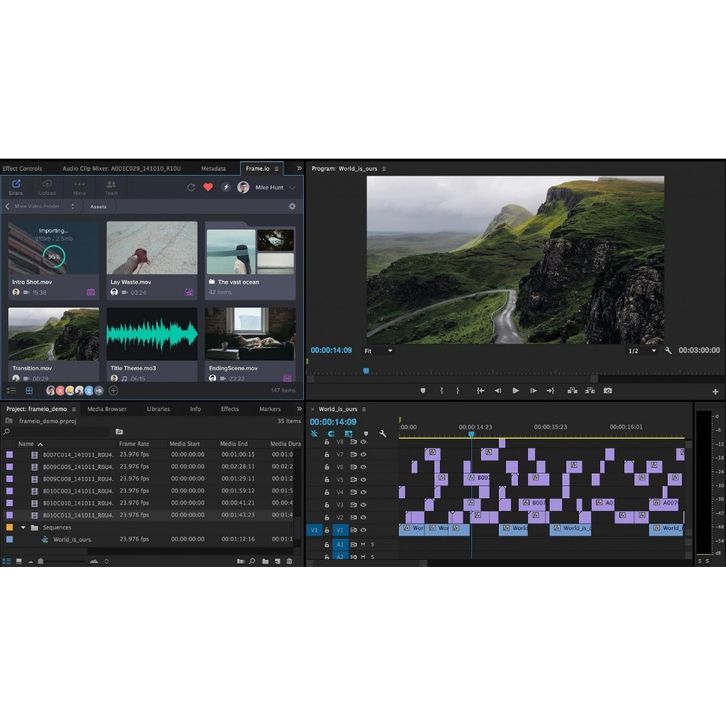Click the Add Marker icon in Program monitor

click(422, 390)
